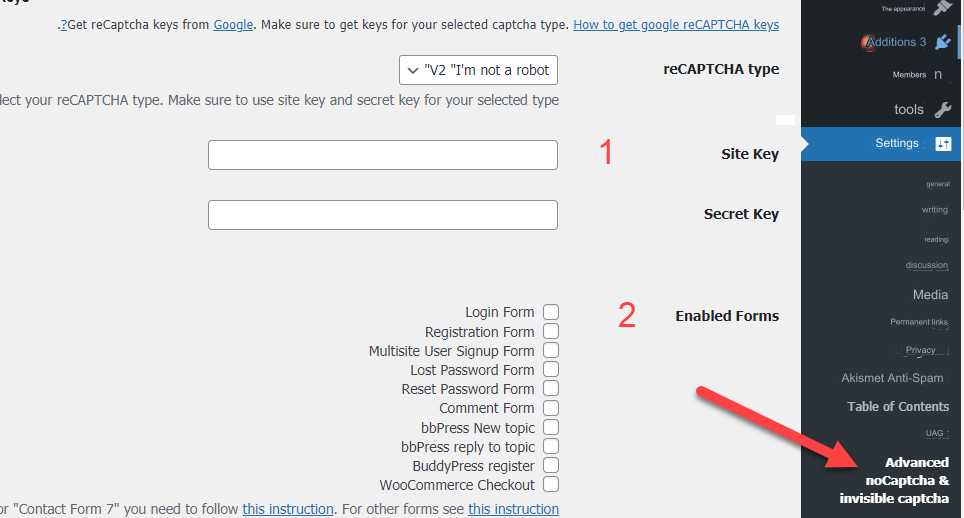The width and height of the screenshot is (964, 518).
Task: Enable Reset Password Form checkbox
Action: click(x=551, y=388)
